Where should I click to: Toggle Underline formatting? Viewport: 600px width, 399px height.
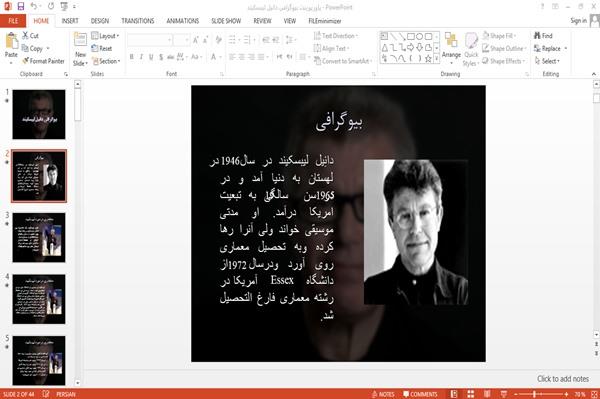(x=151, y=57)
